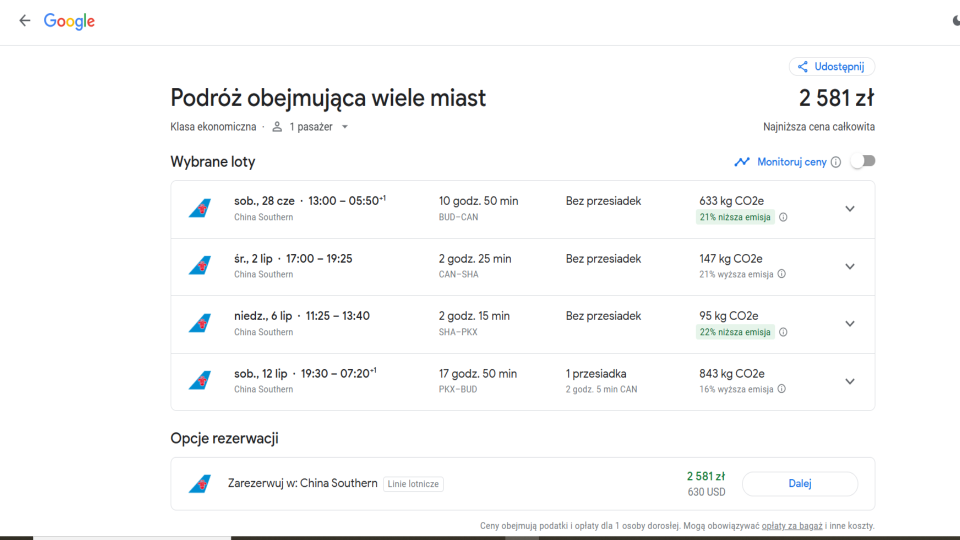
Task: Open emission info for 147 kg CO2e
Action: [782, 274]
